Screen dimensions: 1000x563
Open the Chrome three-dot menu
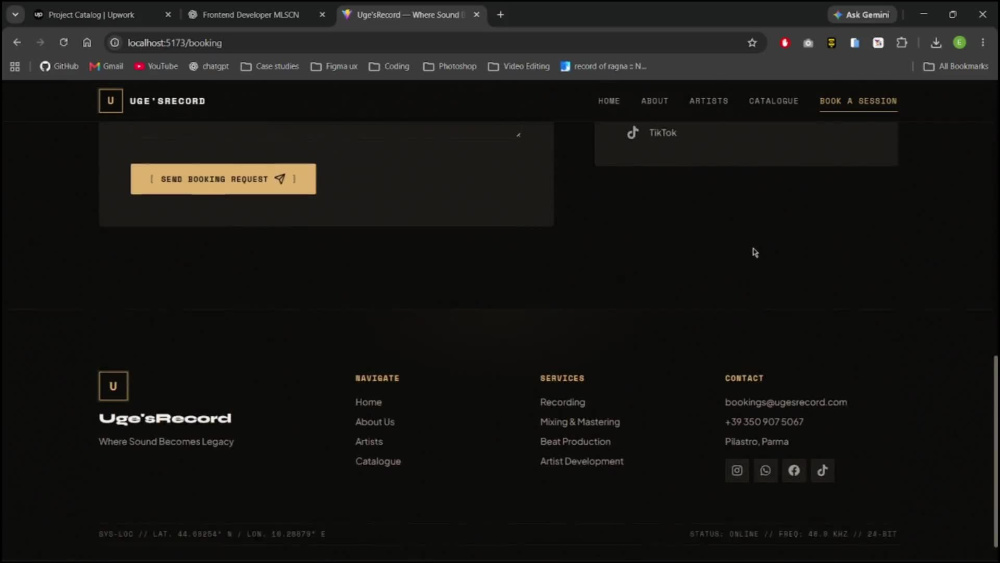(x=983, y=43)
